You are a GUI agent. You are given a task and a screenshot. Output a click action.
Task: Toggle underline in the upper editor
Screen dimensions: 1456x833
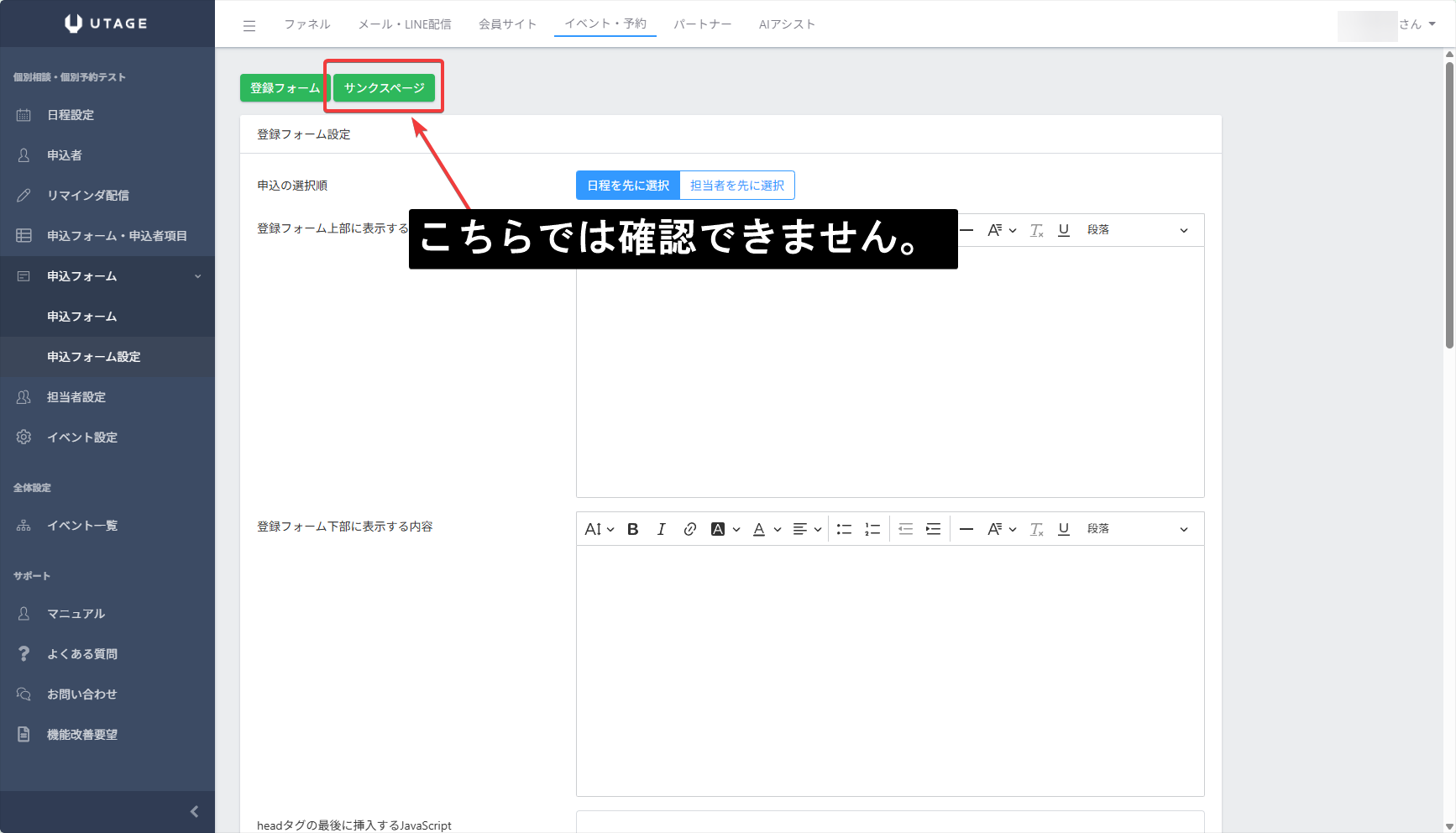coord(1064,230)
